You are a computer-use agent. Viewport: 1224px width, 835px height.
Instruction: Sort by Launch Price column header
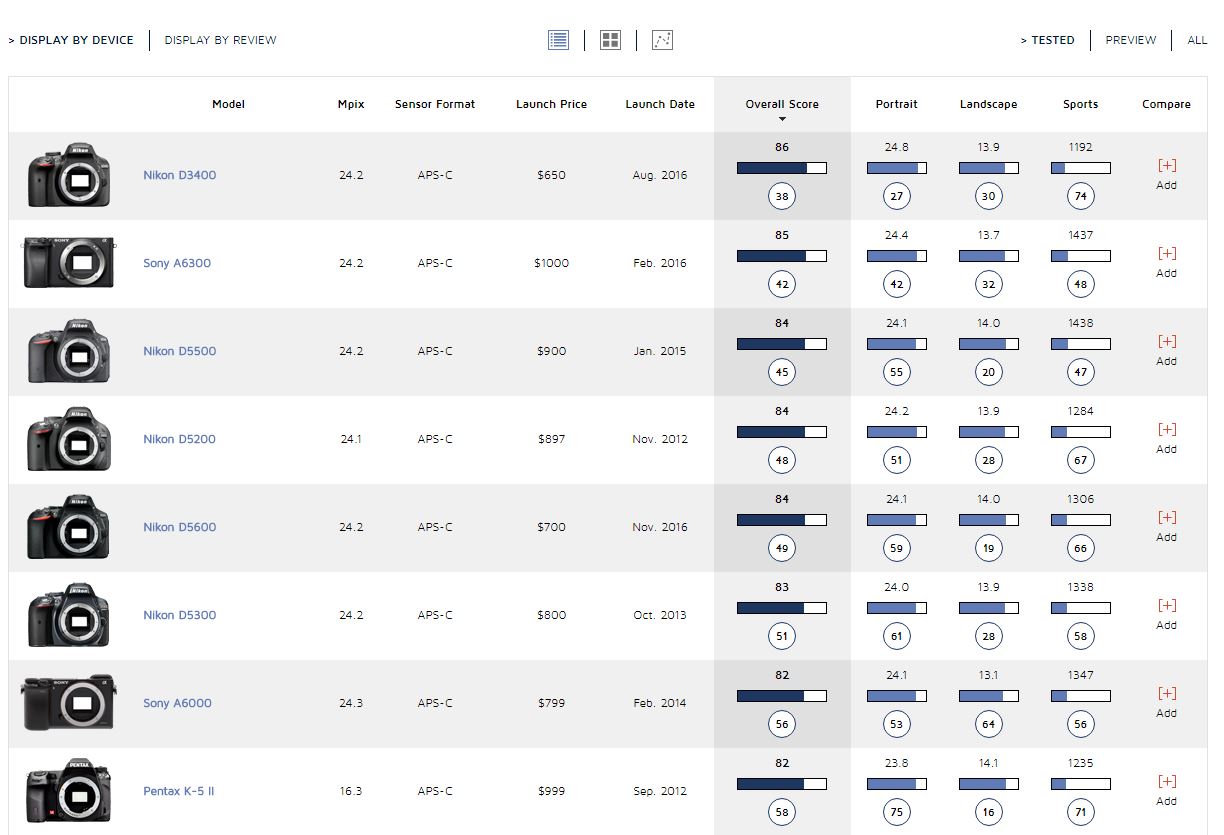[551, 104]
